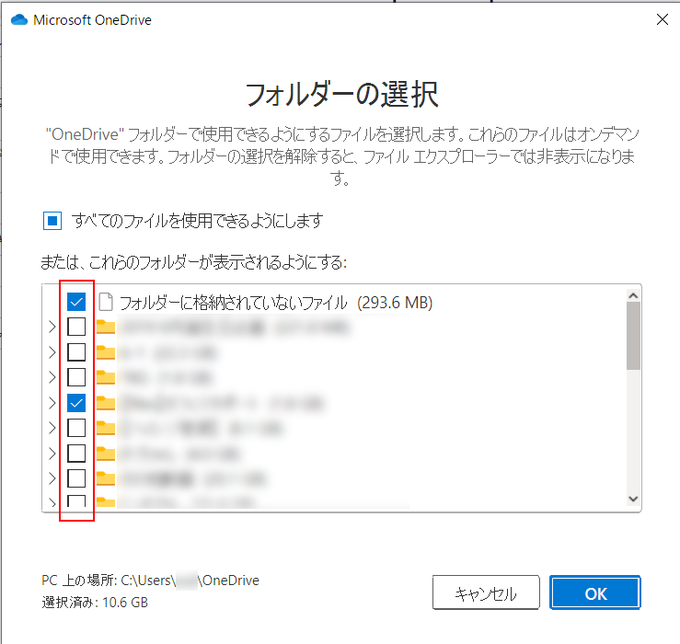Click the Microsoft OneDrive title text
Screen dimensions: 680x644
[x=92, y=20]
